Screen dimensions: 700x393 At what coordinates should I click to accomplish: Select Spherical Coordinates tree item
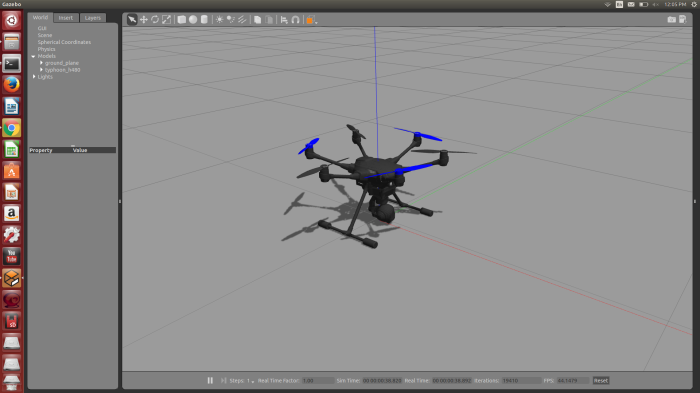[64, 42]
